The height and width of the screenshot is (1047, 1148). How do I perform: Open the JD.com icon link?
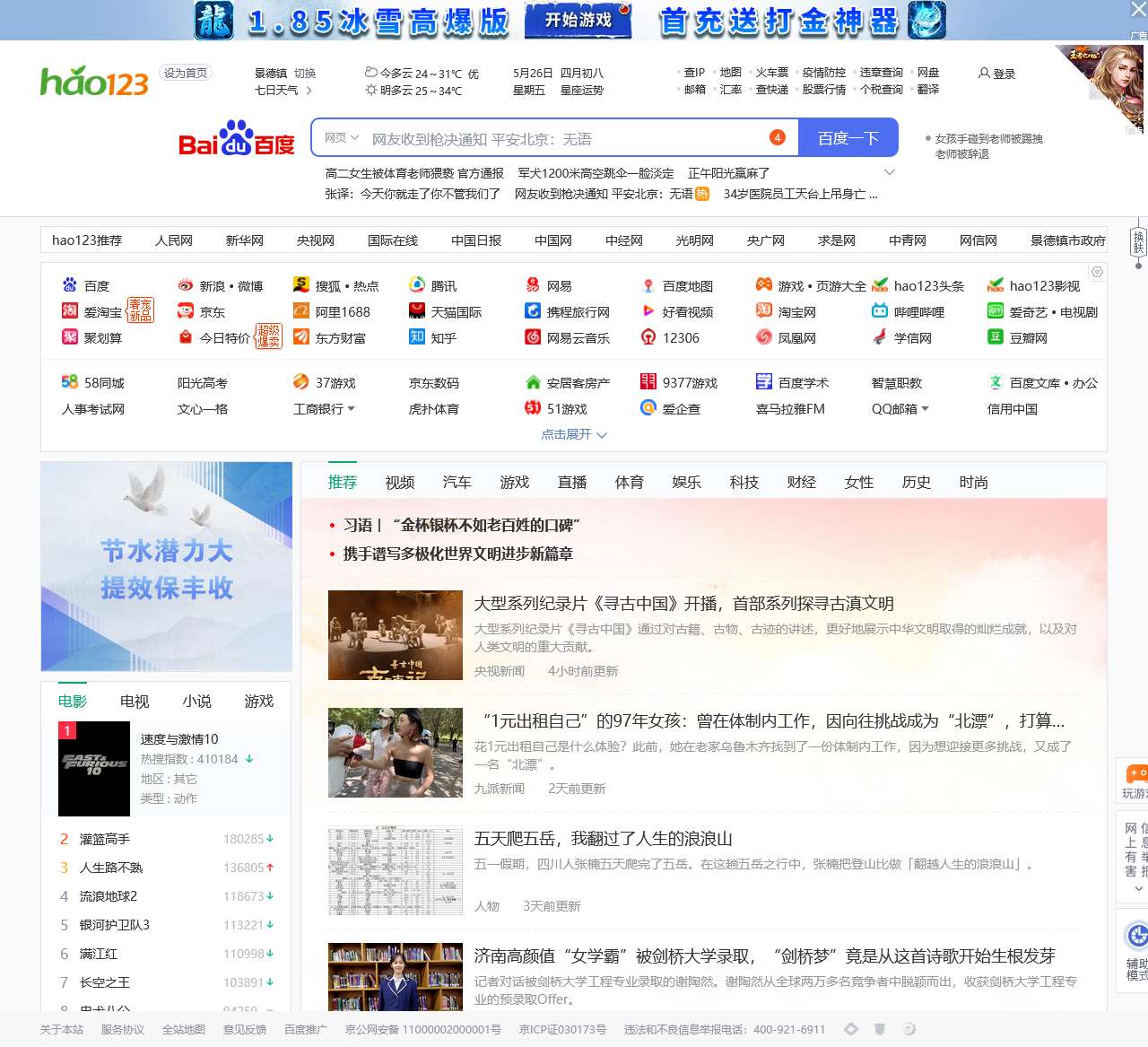click(x=185, y=311)
